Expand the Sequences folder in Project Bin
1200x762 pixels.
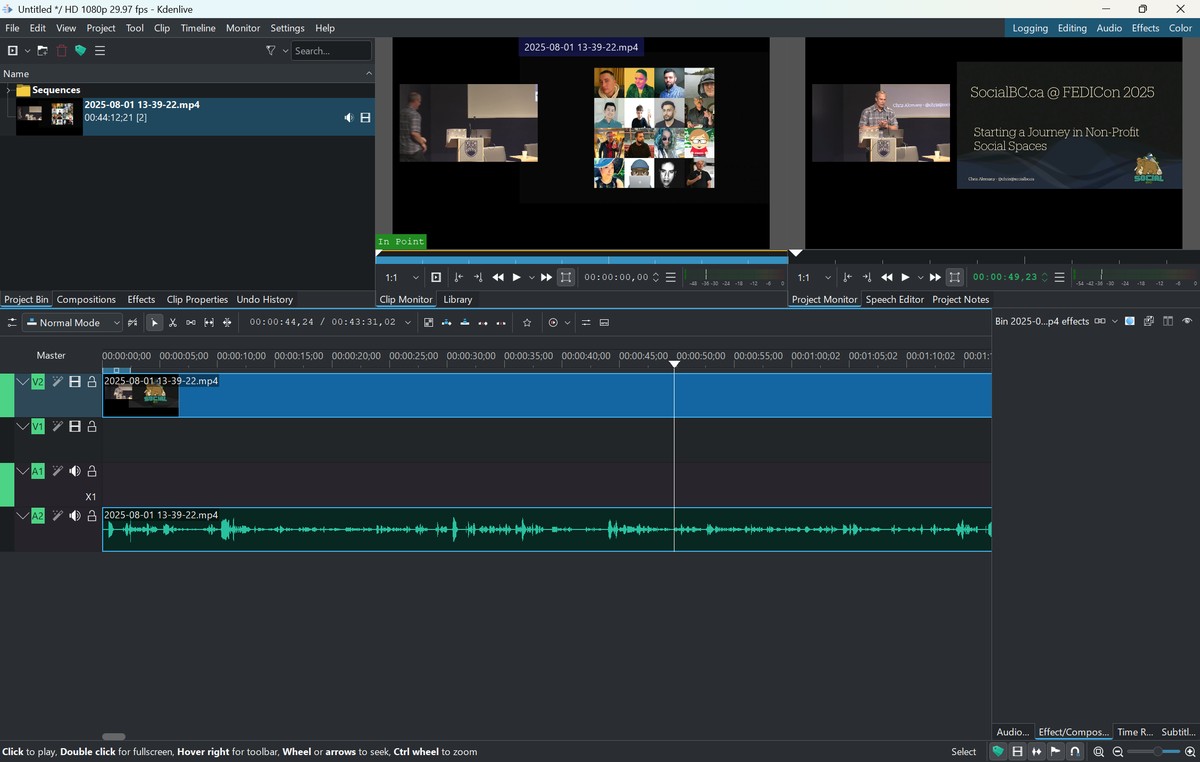click(8, 90)
